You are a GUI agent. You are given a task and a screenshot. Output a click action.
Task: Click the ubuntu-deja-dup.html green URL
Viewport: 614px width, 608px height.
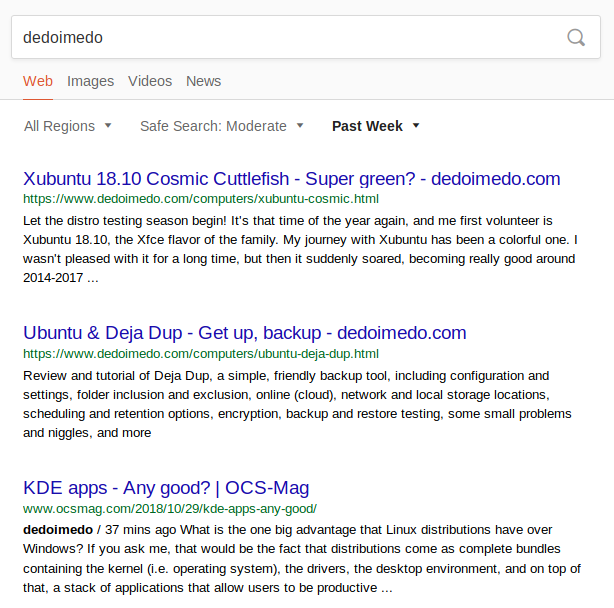click(x=201, y=354)
